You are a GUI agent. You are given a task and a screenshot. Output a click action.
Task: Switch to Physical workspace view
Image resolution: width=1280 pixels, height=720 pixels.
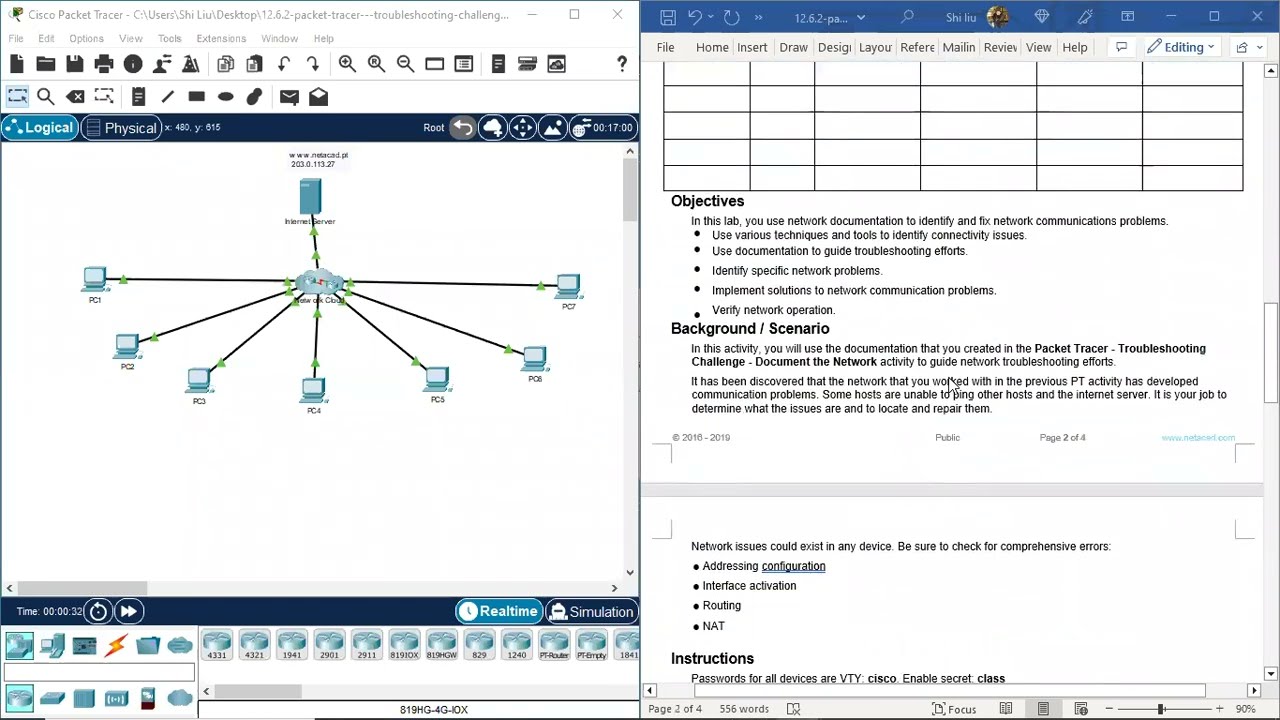pos(121,128)
